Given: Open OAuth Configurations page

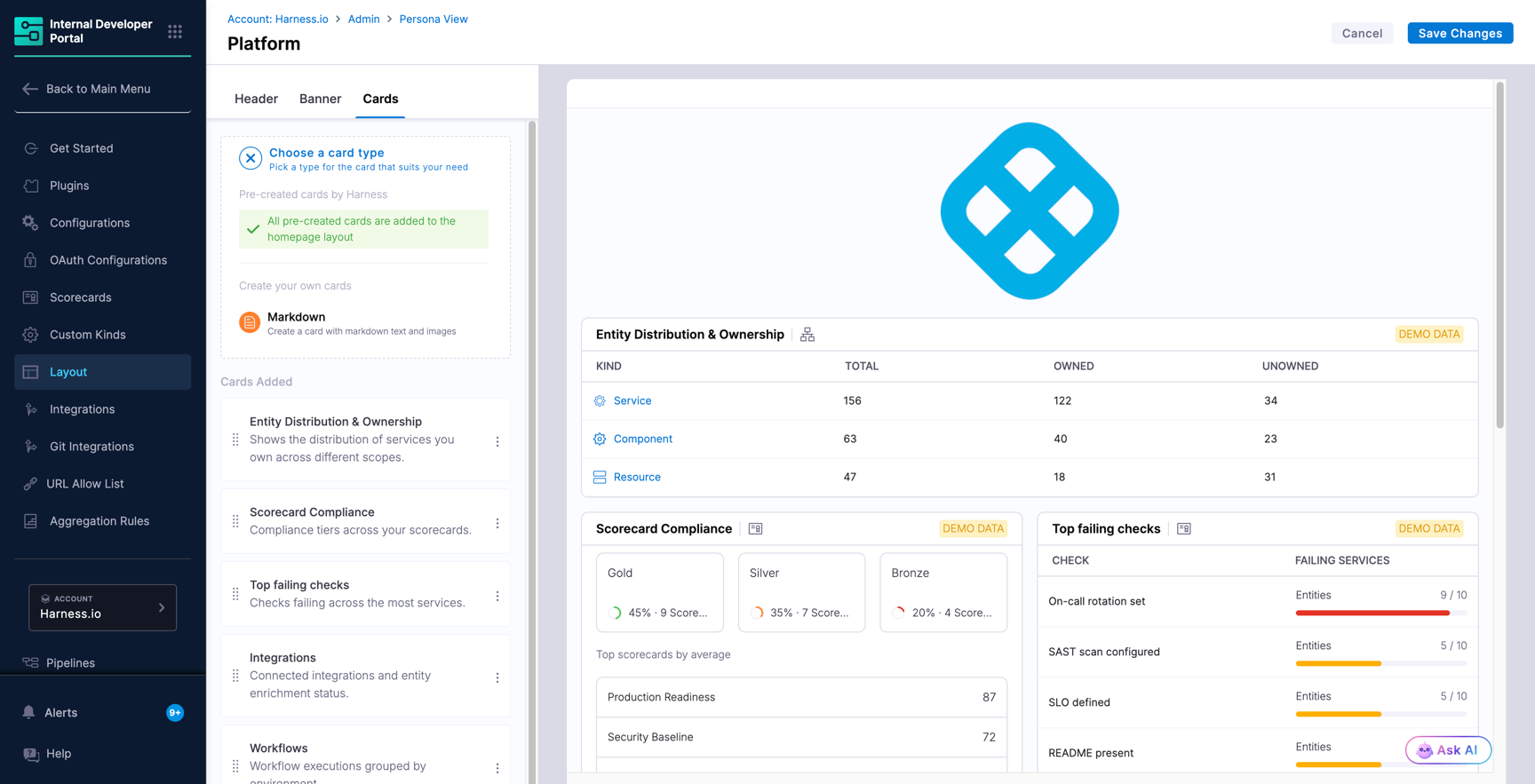Looking at the screenshot, I should 102,260.
